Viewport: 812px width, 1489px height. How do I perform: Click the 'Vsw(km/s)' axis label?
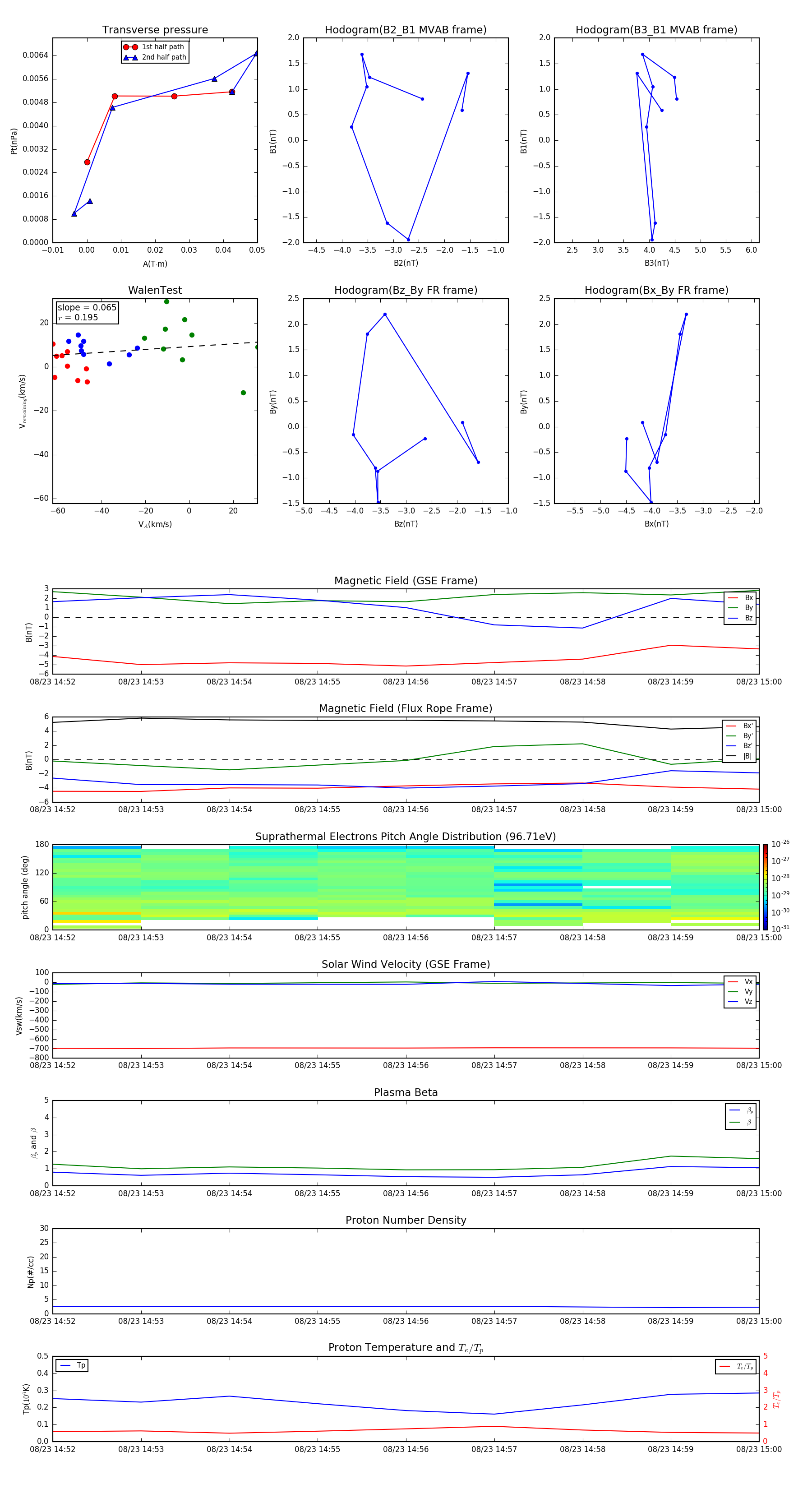19,1015
